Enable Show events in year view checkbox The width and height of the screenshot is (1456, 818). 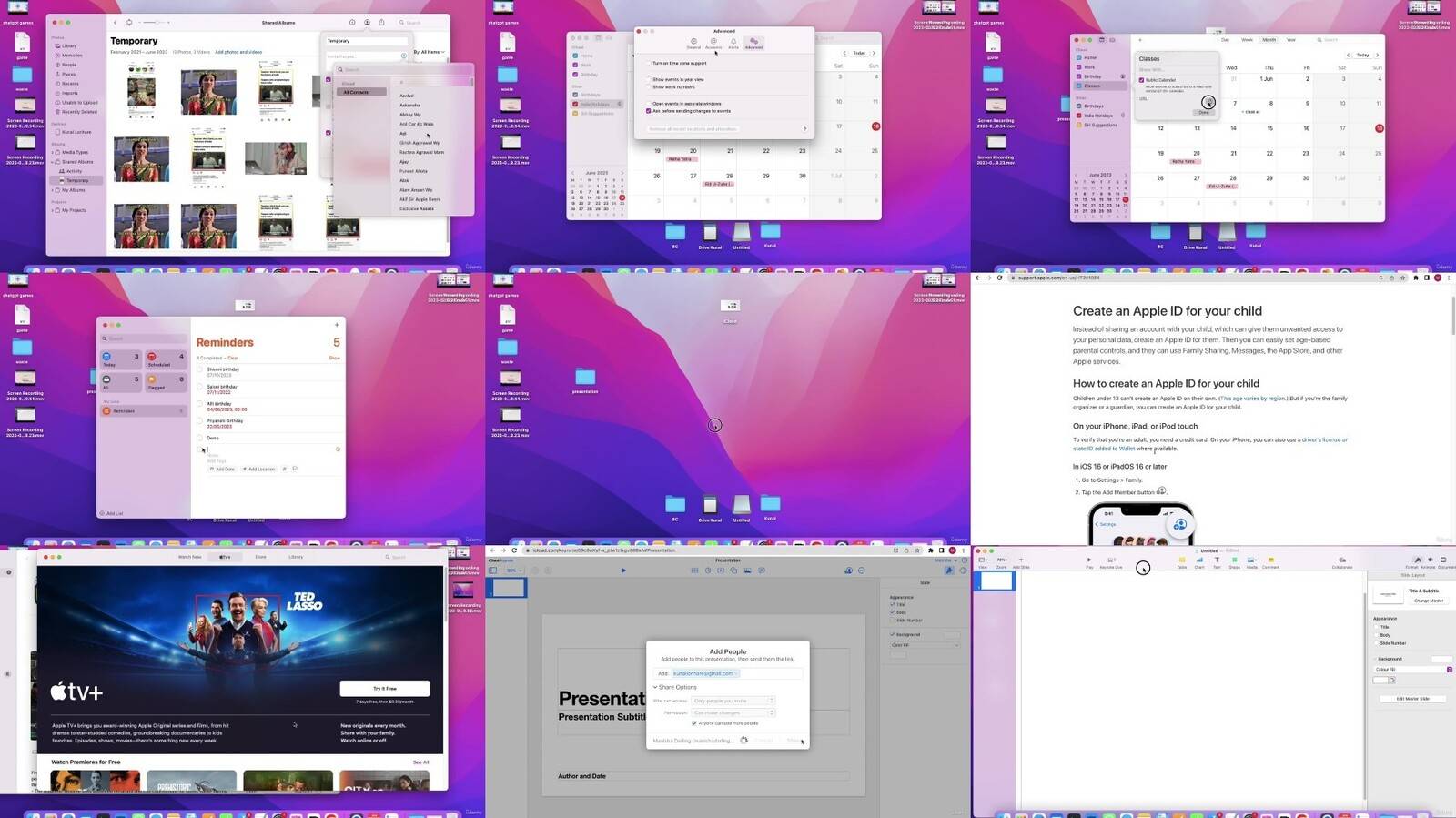click(649, 79)
